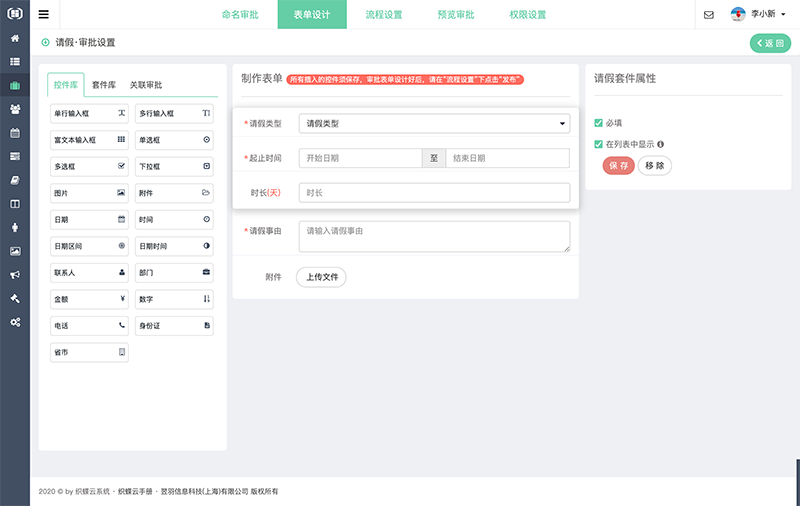The width and height of the screenshot is (800, 506).
Task: Open the columns layout sidebar icon
Action: [x=15, y=204]
